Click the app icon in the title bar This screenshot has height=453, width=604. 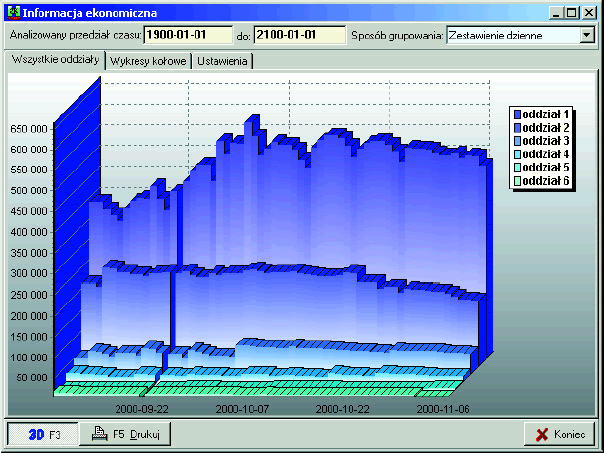click(x=12, y=12)
